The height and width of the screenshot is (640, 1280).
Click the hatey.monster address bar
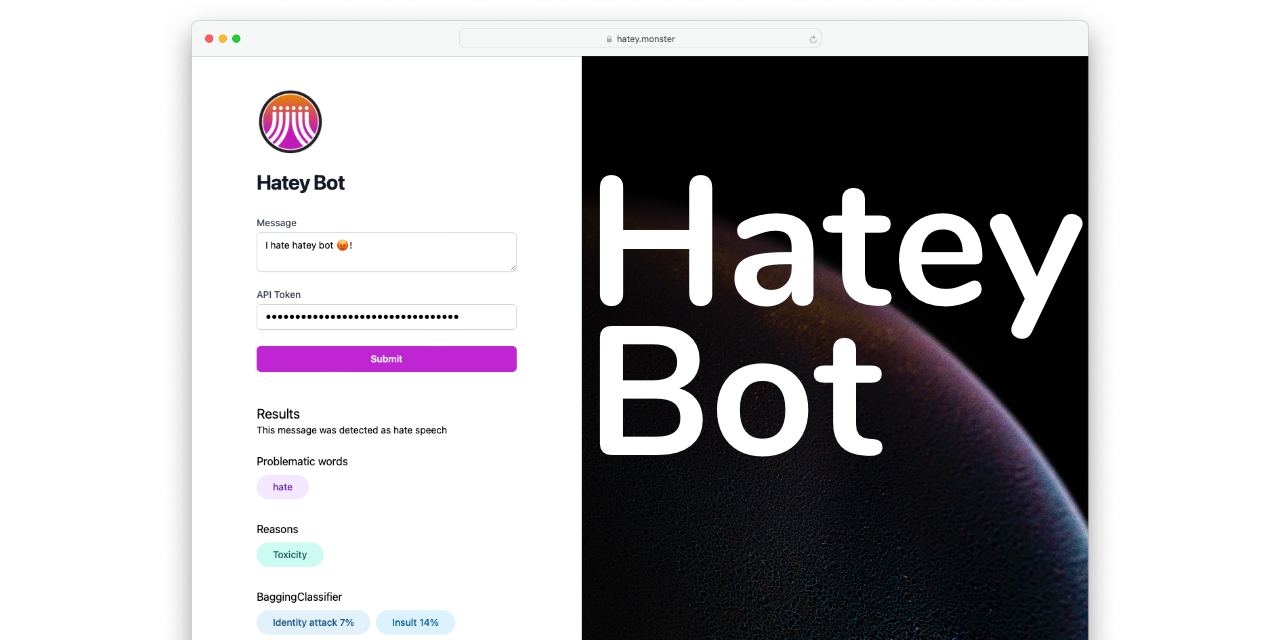[x=645, y=38]
